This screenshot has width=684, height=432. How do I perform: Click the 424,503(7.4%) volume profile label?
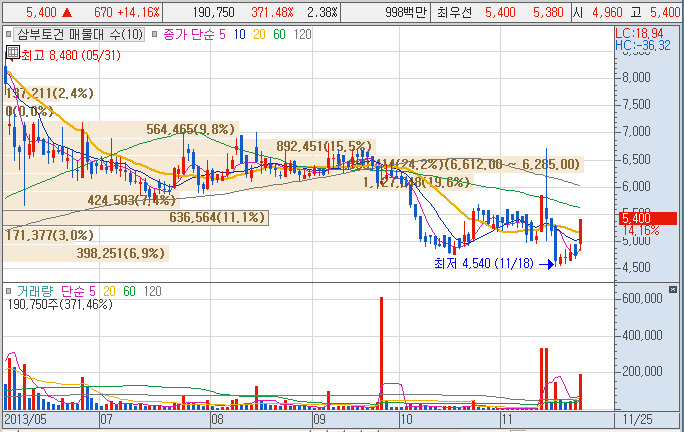tap(131, 200)
